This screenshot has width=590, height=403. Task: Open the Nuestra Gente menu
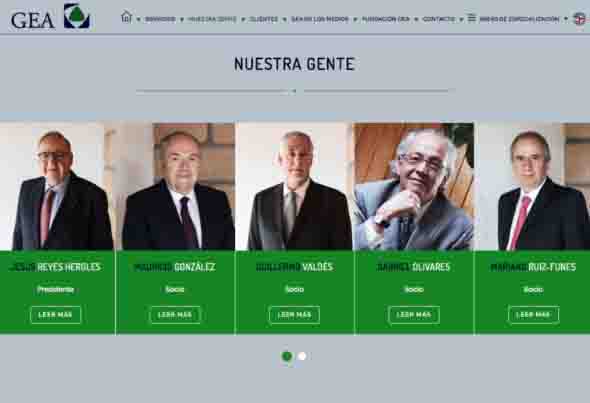pos(212,19)
